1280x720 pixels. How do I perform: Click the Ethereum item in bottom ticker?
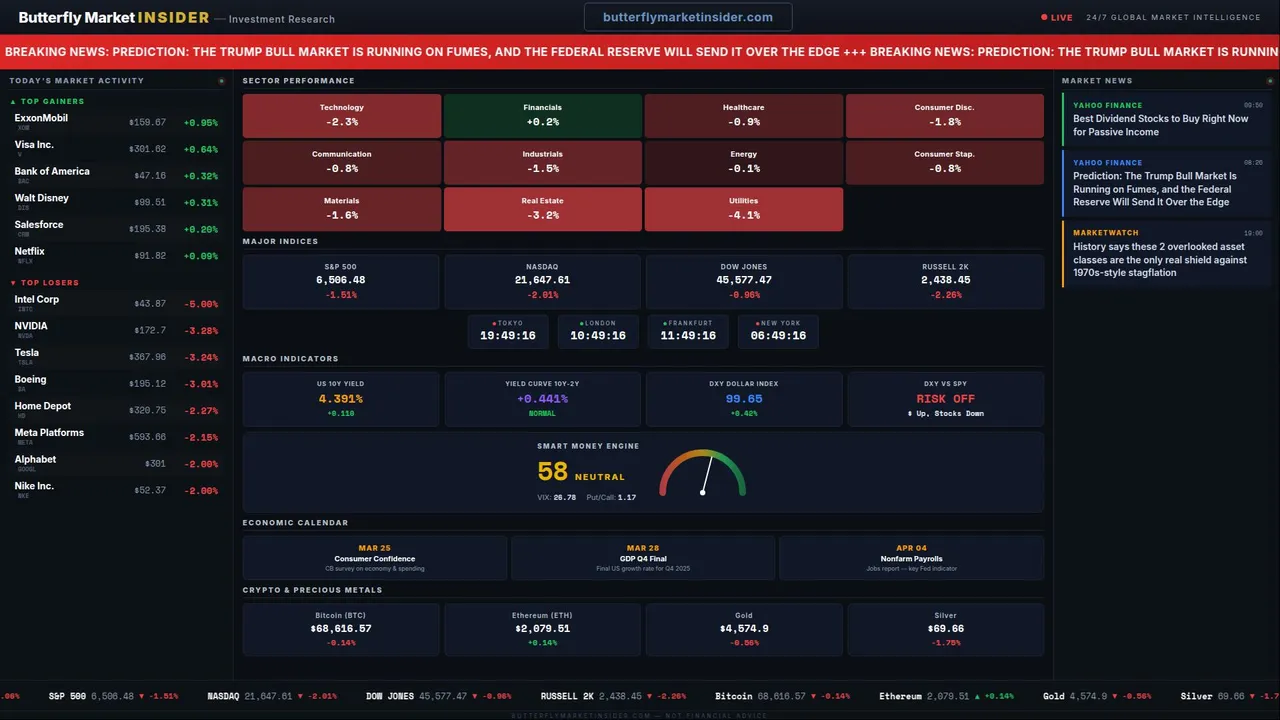pos(946,696)
